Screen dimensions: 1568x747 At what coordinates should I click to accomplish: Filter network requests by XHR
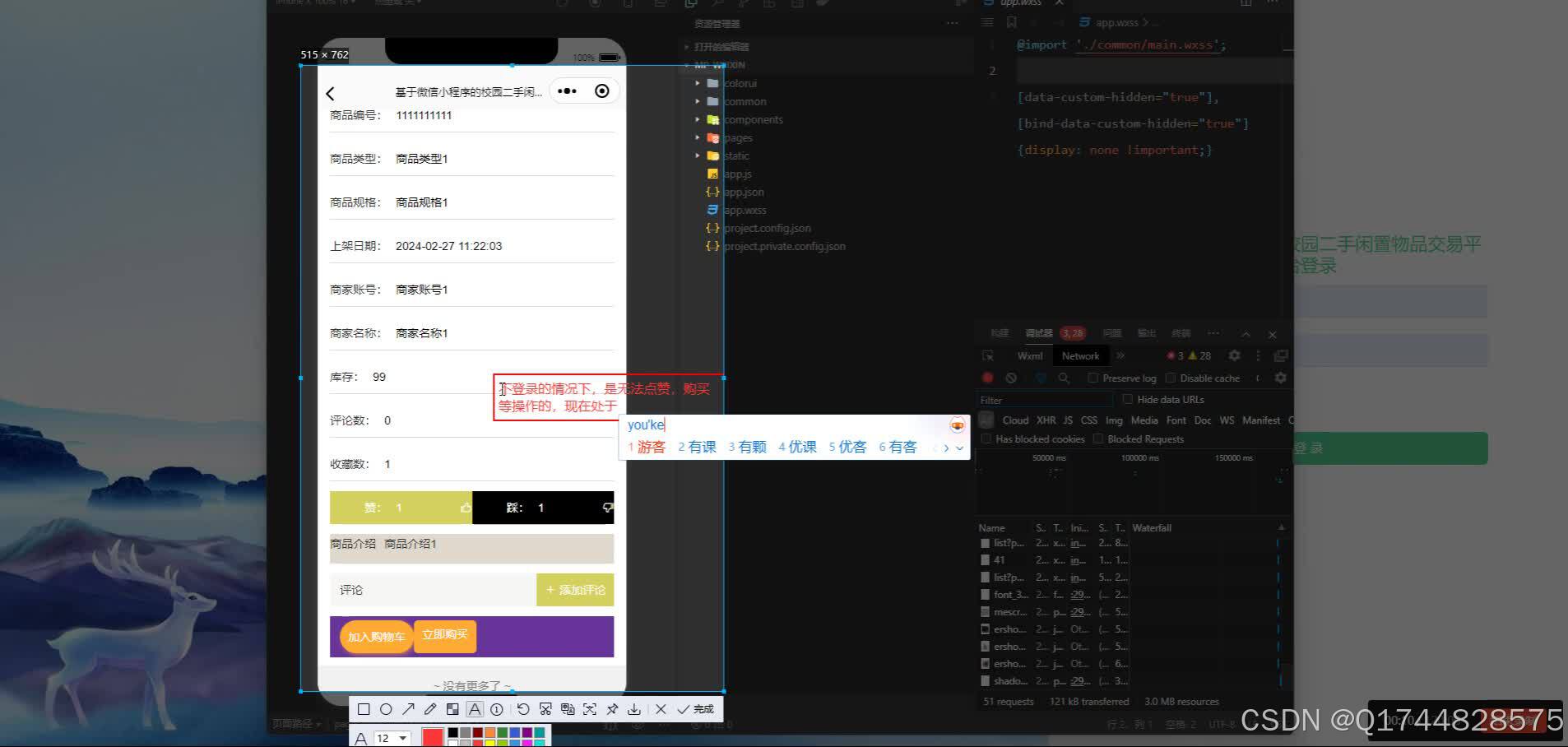coord(1046,420)
